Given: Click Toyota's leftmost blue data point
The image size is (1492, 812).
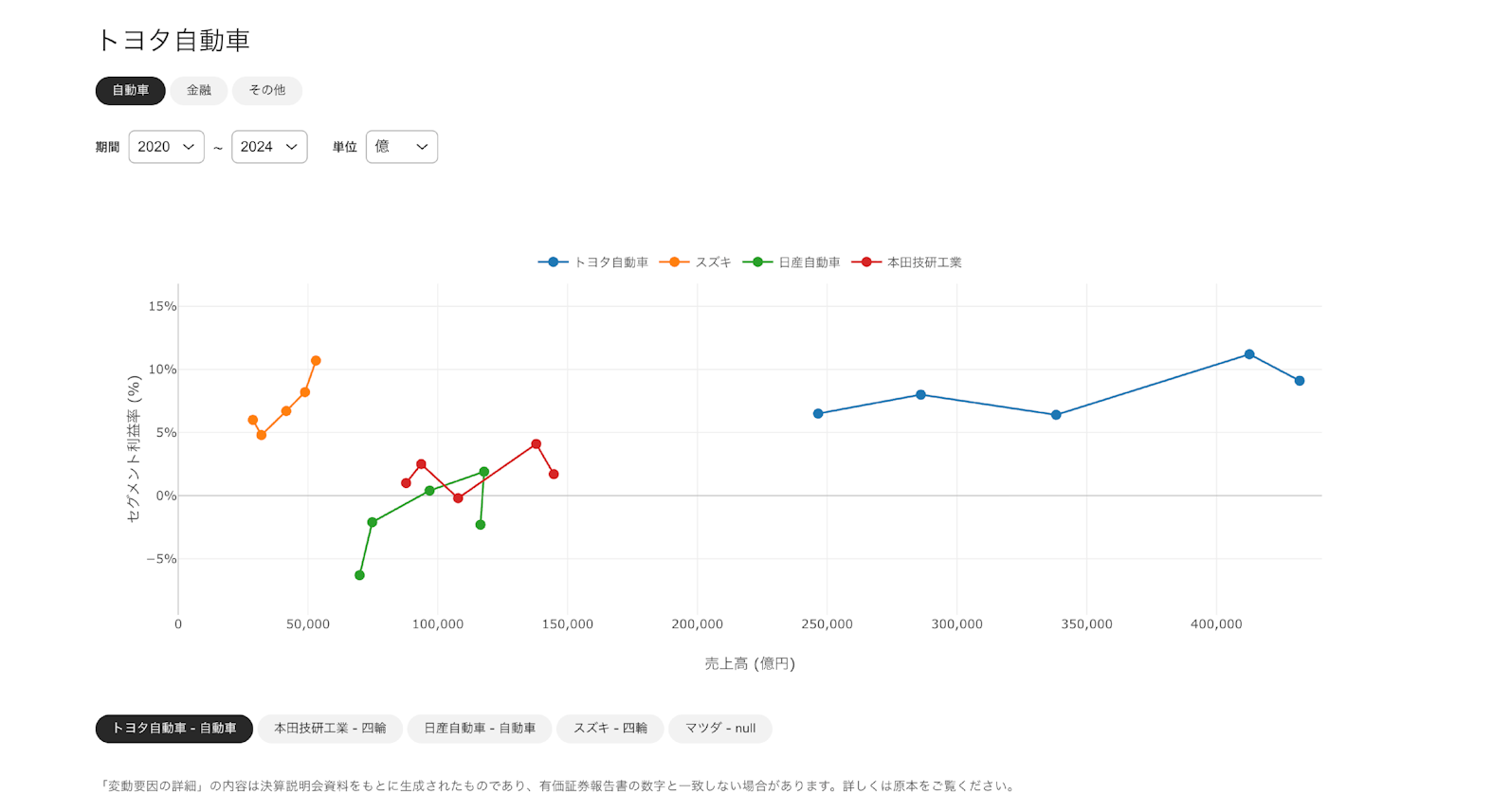Looking at the screenshot, I should tap(818, 413).
